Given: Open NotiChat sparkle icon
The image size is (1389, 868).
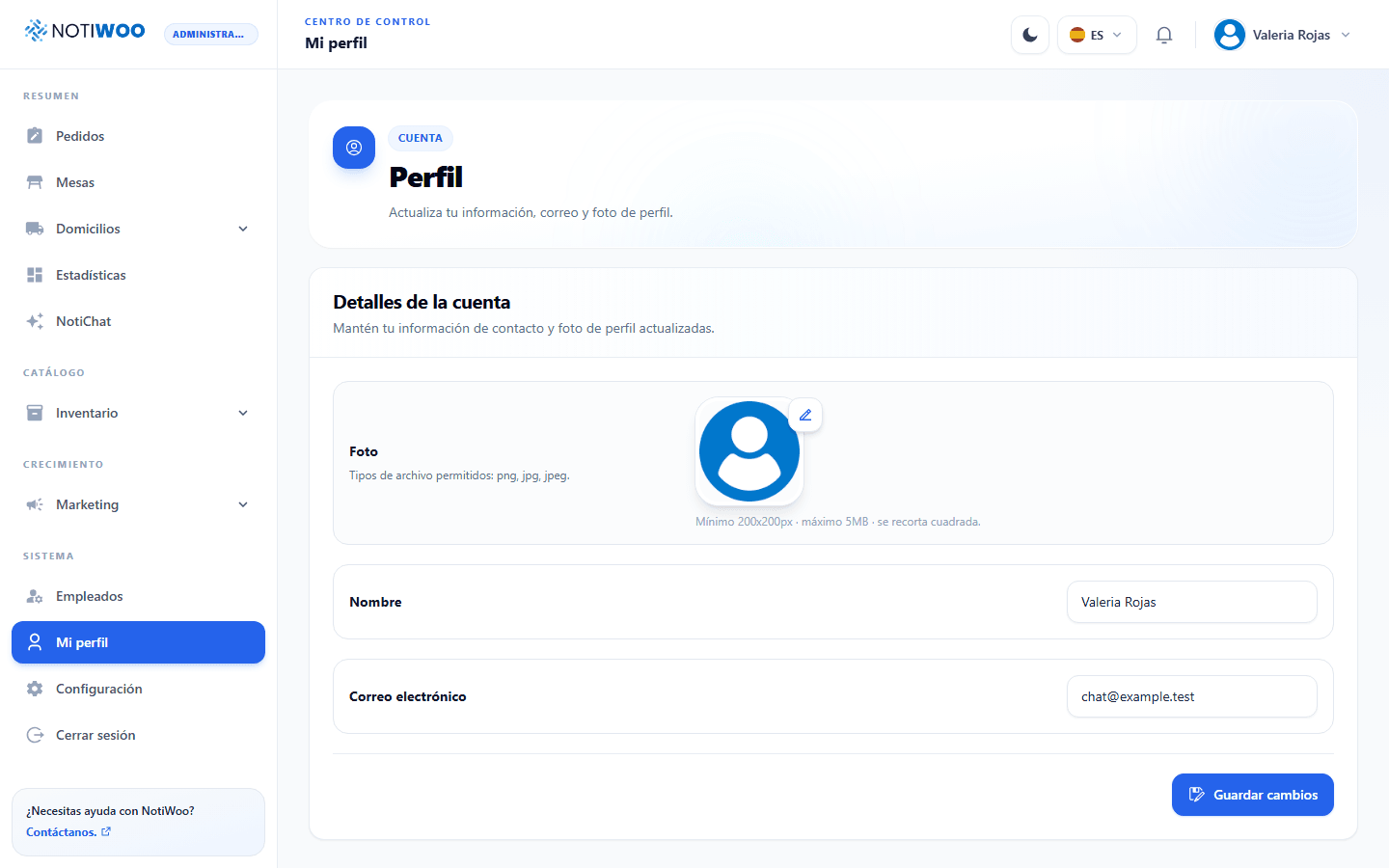Looking at the screenshot, I should [x=35, y=321].
